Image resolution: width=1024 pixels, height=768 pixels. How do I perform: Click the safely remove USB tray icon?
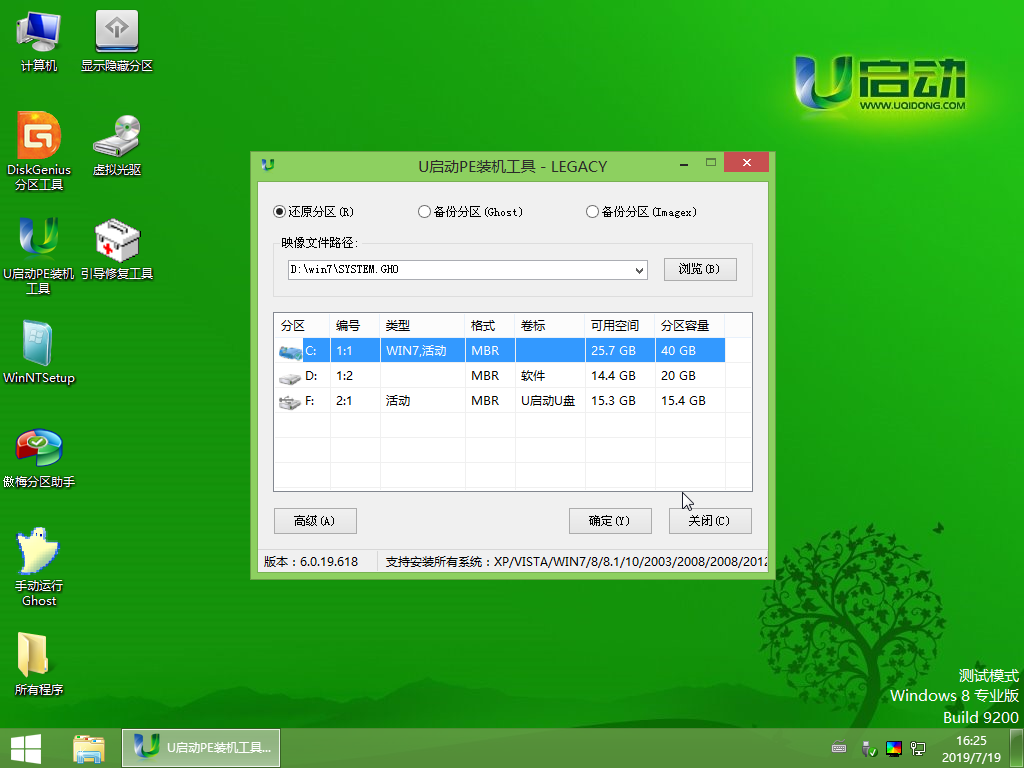(x=868, y=748)
